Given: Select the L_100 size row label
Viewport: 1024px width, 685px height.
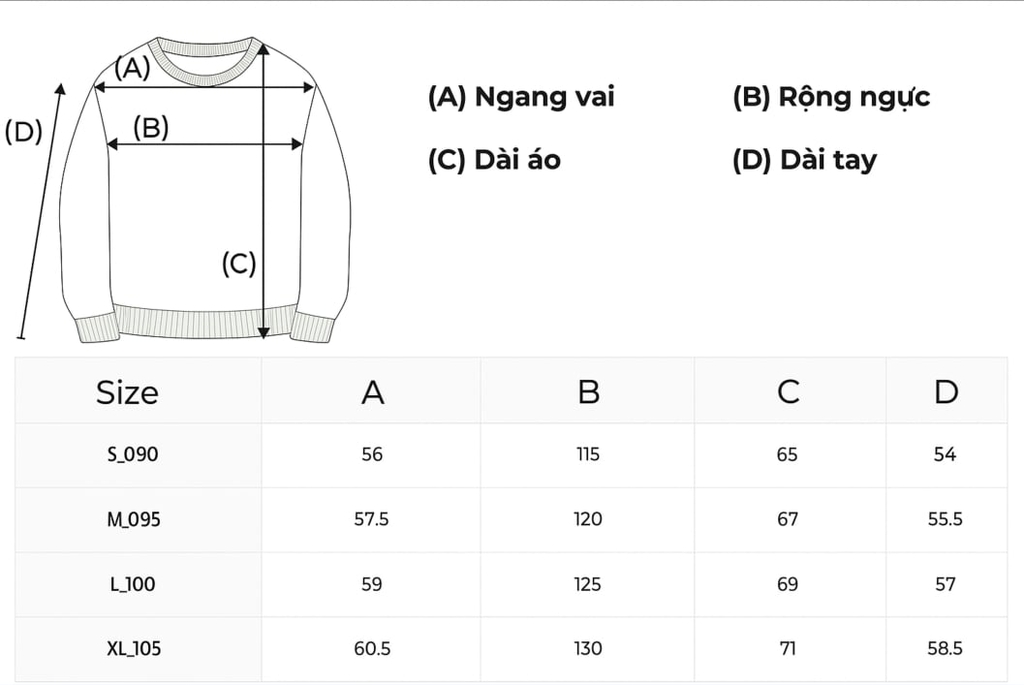Looking at the screenshot, I should (132, 585).
